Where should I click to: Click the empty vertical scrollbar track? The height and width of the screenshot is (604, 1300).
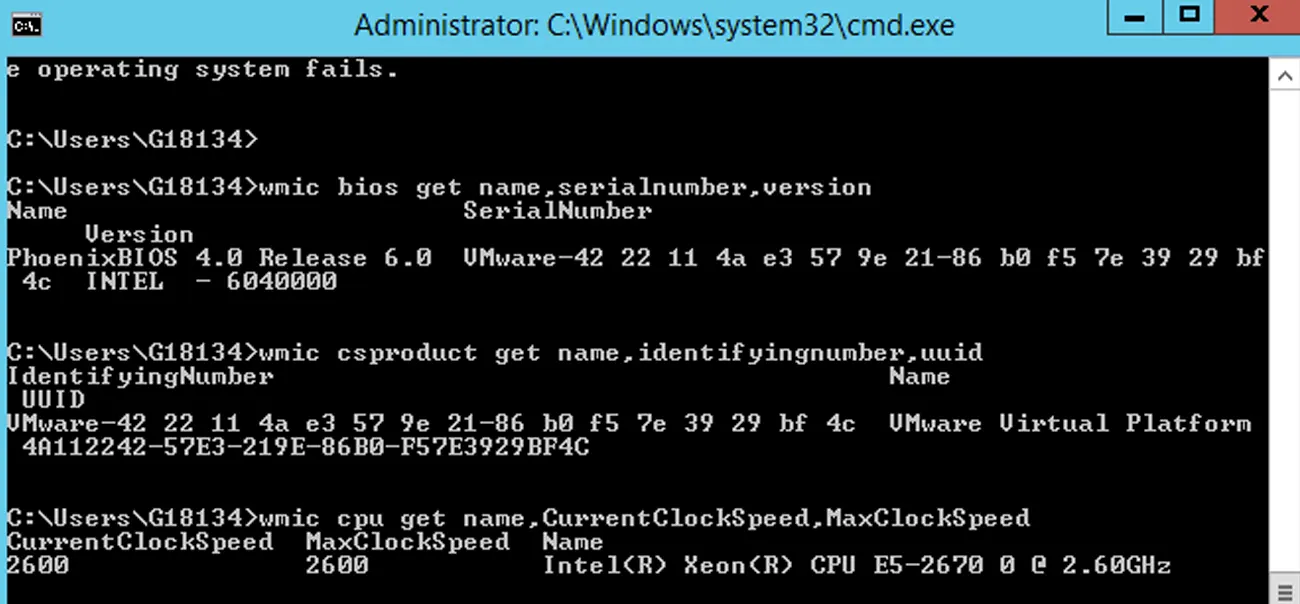pos(1284,330)
